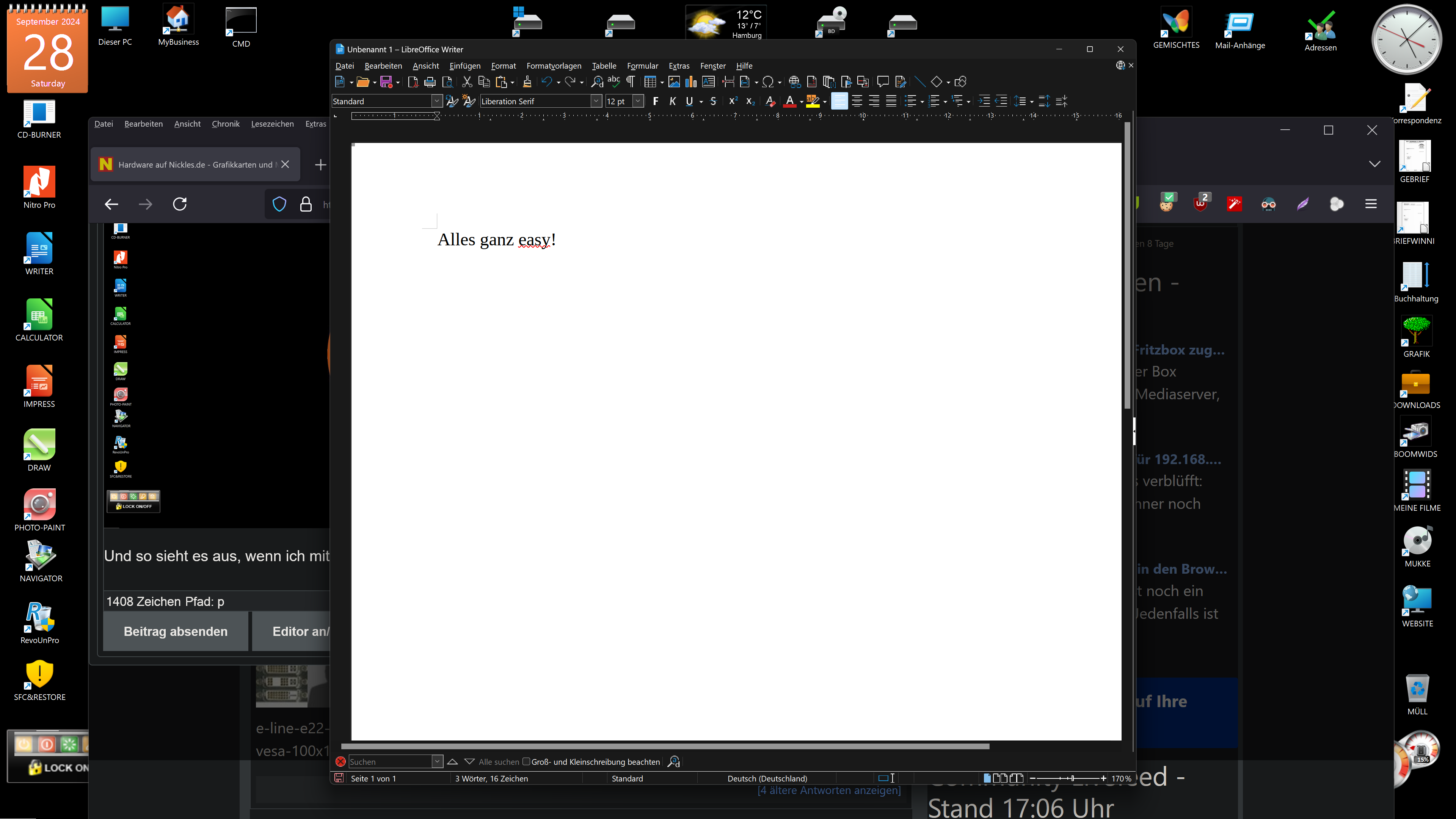Open the 'Tabelle' menu
Viewport: 1456px width, 819px height.
604,66
